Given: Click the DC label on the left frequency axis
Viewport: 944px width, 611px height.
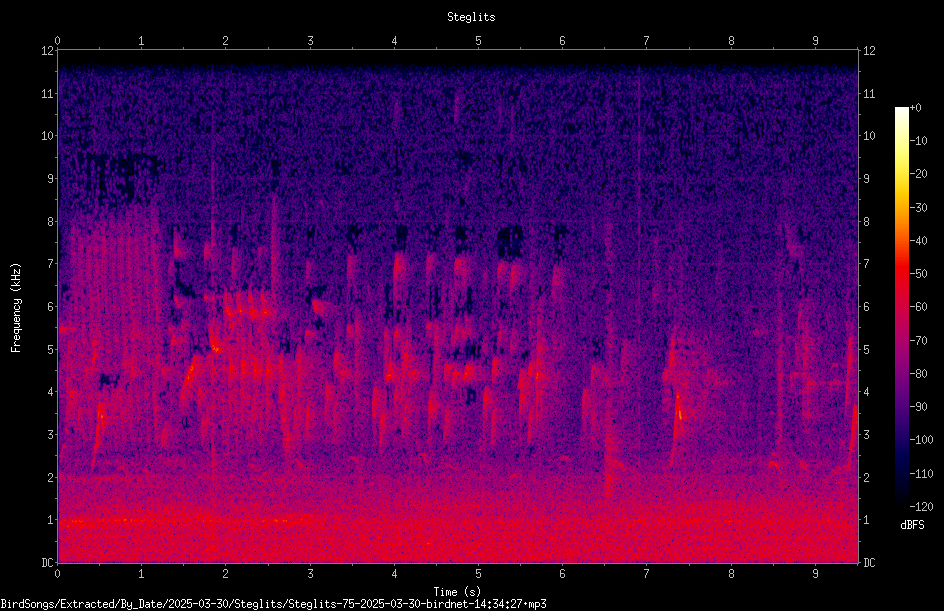Looking at the screenshot, I should [48, 563].
